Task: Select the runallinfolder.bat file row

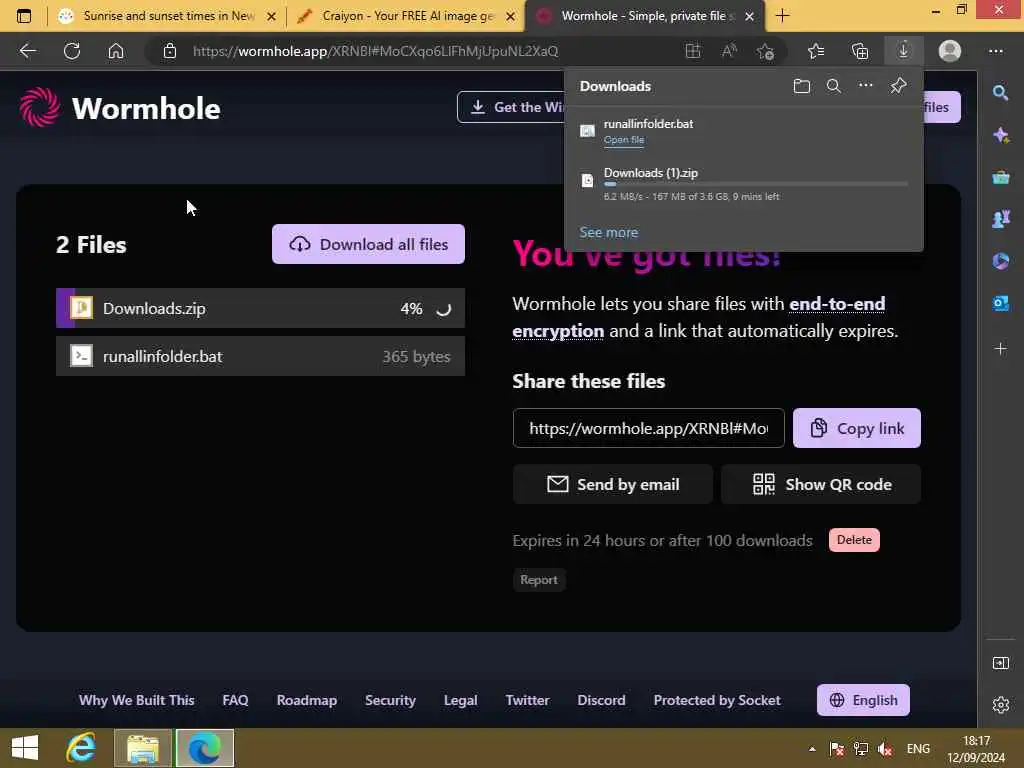Action: tap(261, 356)
